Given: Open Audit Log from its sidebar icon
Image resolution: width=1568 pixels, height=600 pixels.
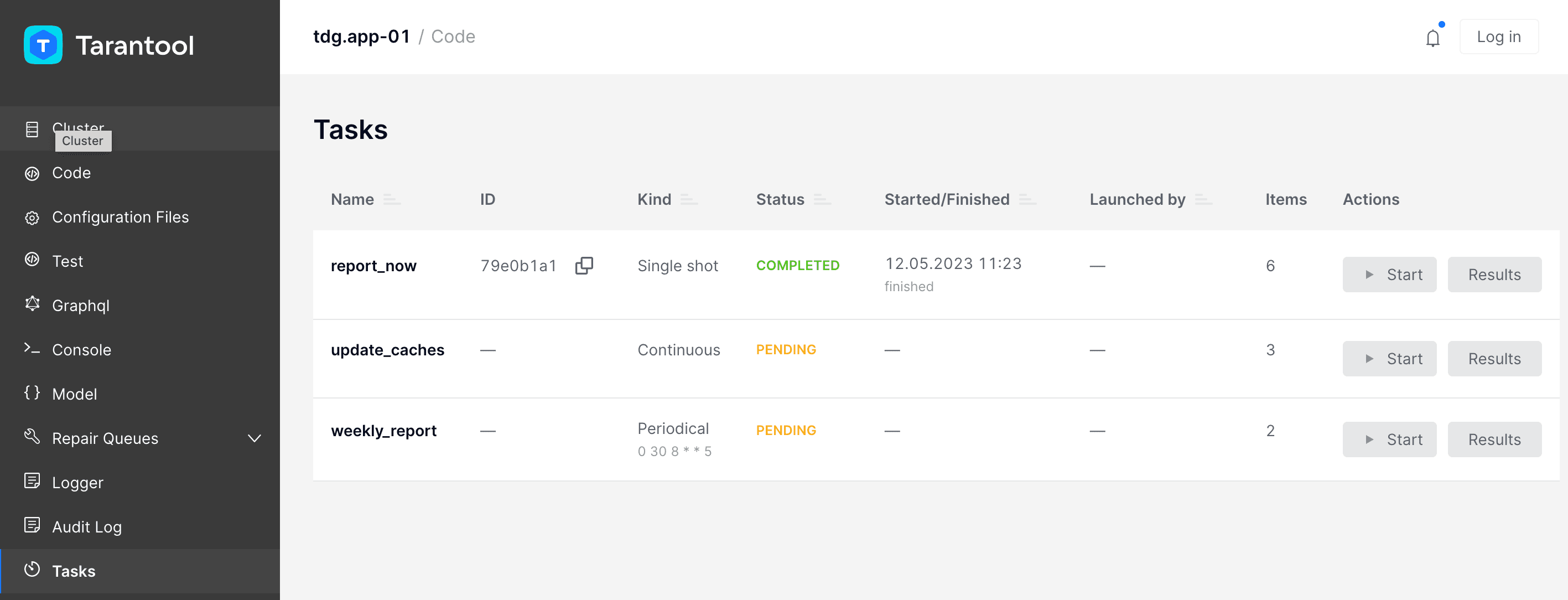Looking at the screenshot, I should point(32,525).
